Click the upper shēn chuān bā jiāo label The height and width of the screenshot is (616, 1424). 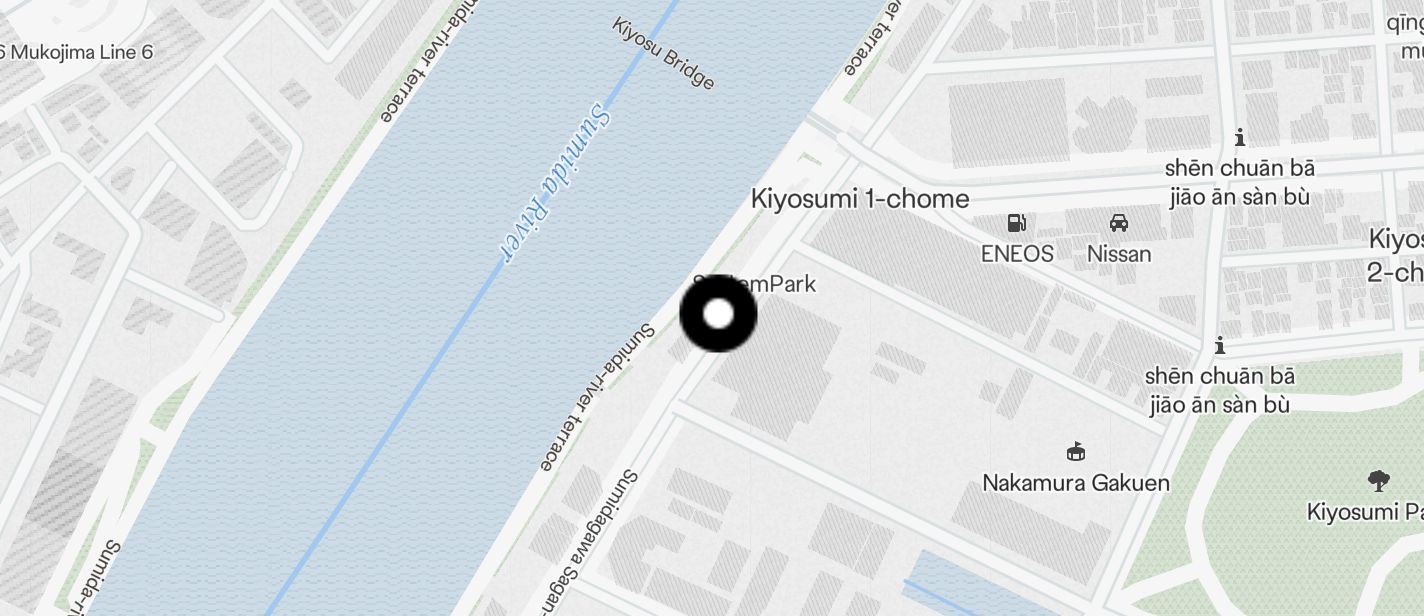[x=1240, y=183]
